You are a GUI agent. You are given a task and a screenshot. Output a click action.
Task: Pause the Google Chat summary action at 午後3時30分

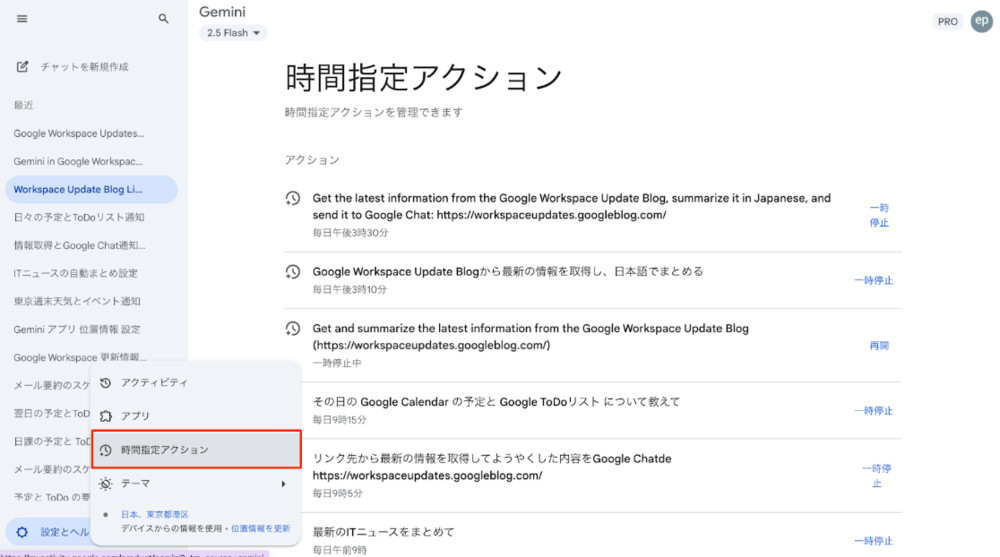[x=879, y=215]
